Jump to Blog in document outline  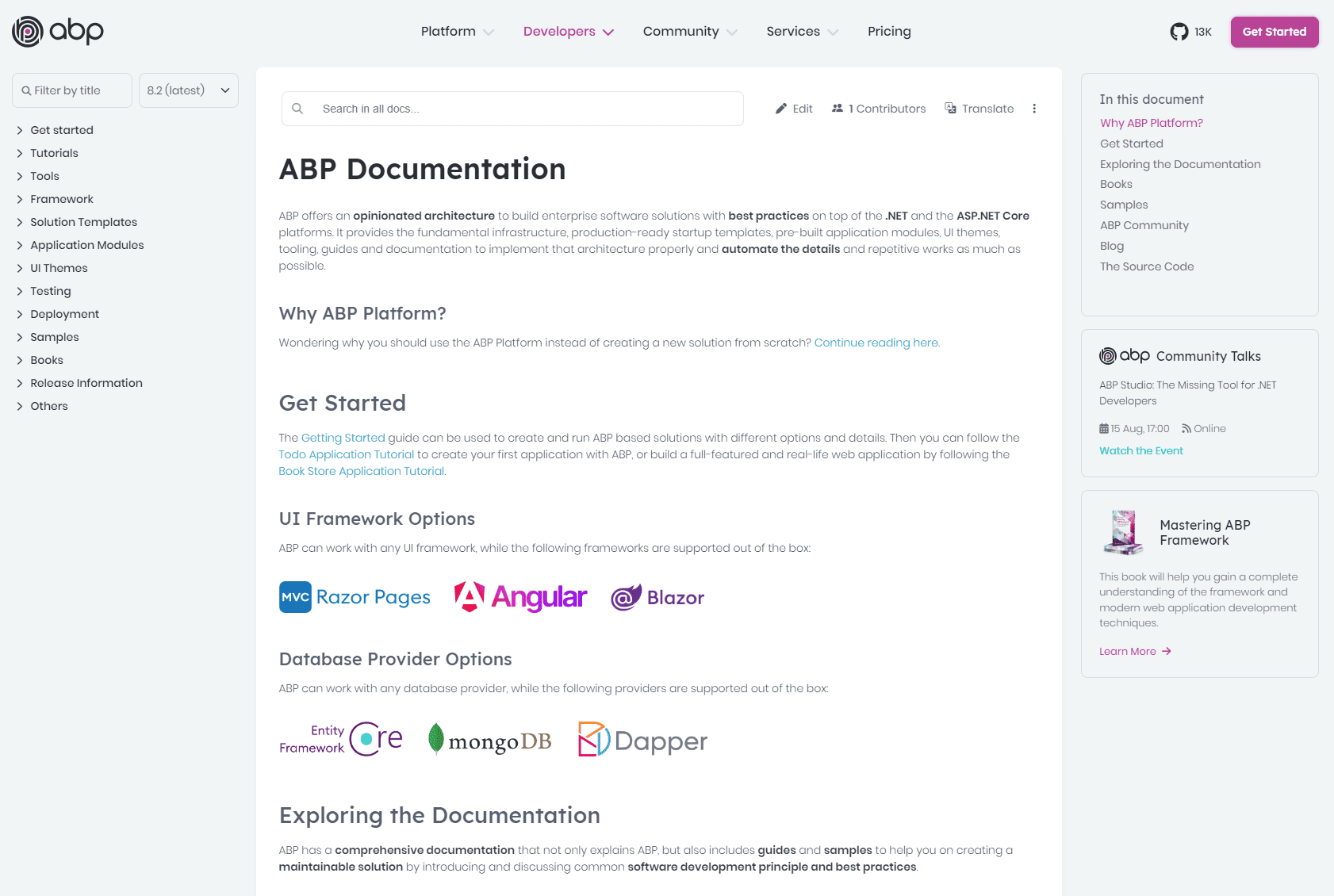click(x=1112, y=246)
